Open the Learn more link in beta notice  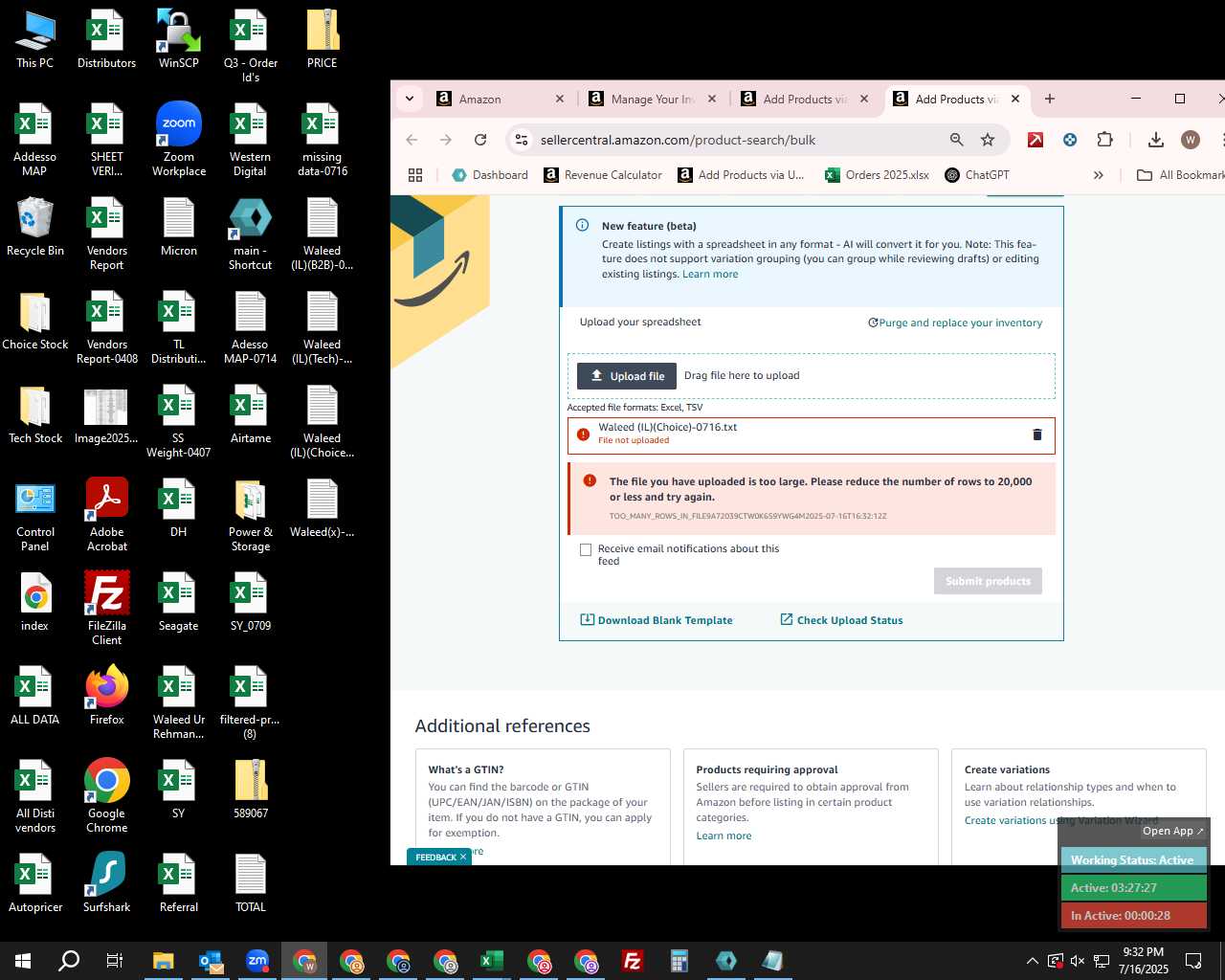710,274
